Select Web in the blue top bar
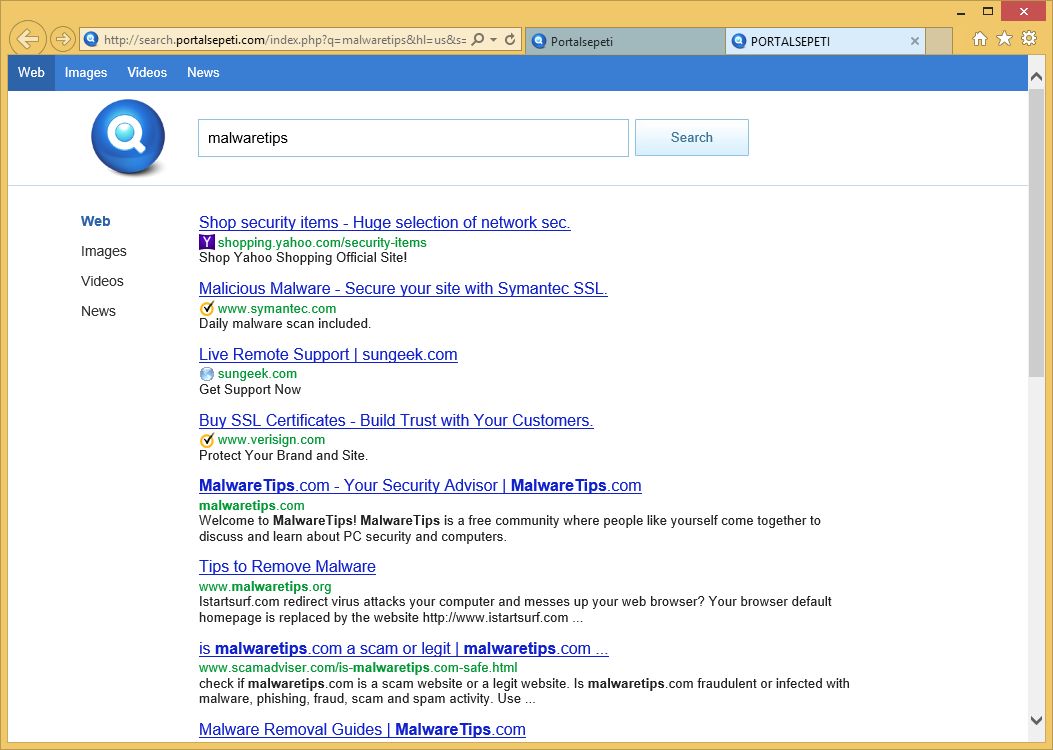This screenshot has width=1053, height=750. (32, 73)
